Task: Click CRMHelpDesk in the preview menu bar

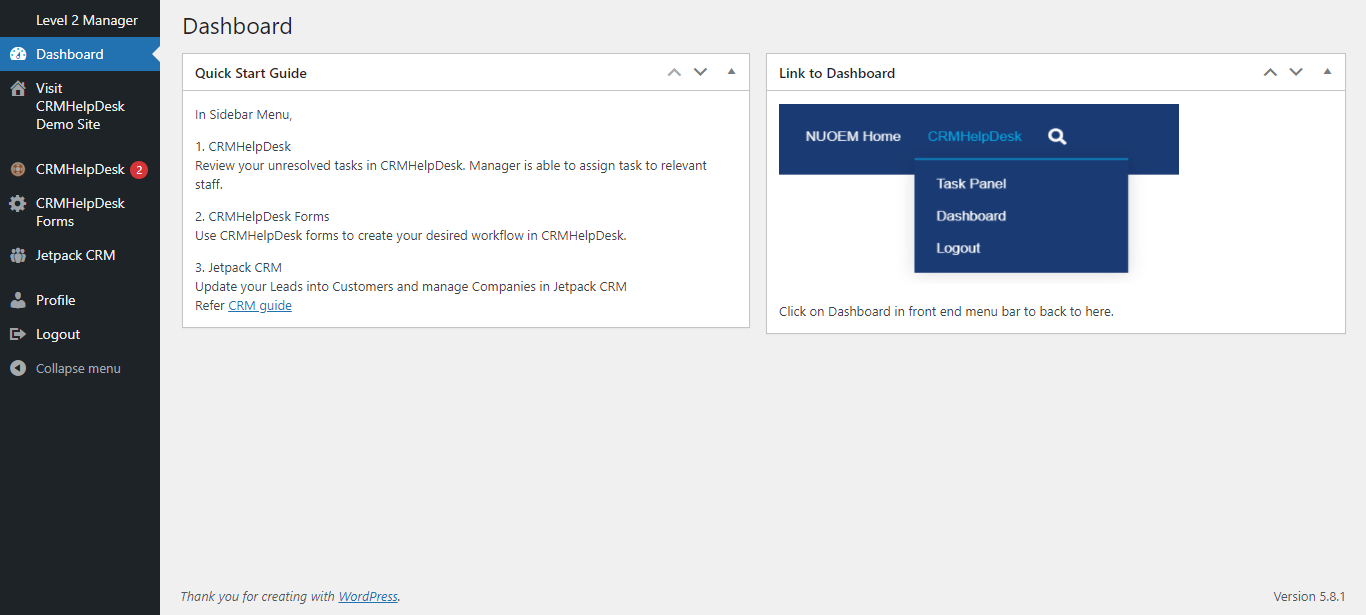Action: 975,136
